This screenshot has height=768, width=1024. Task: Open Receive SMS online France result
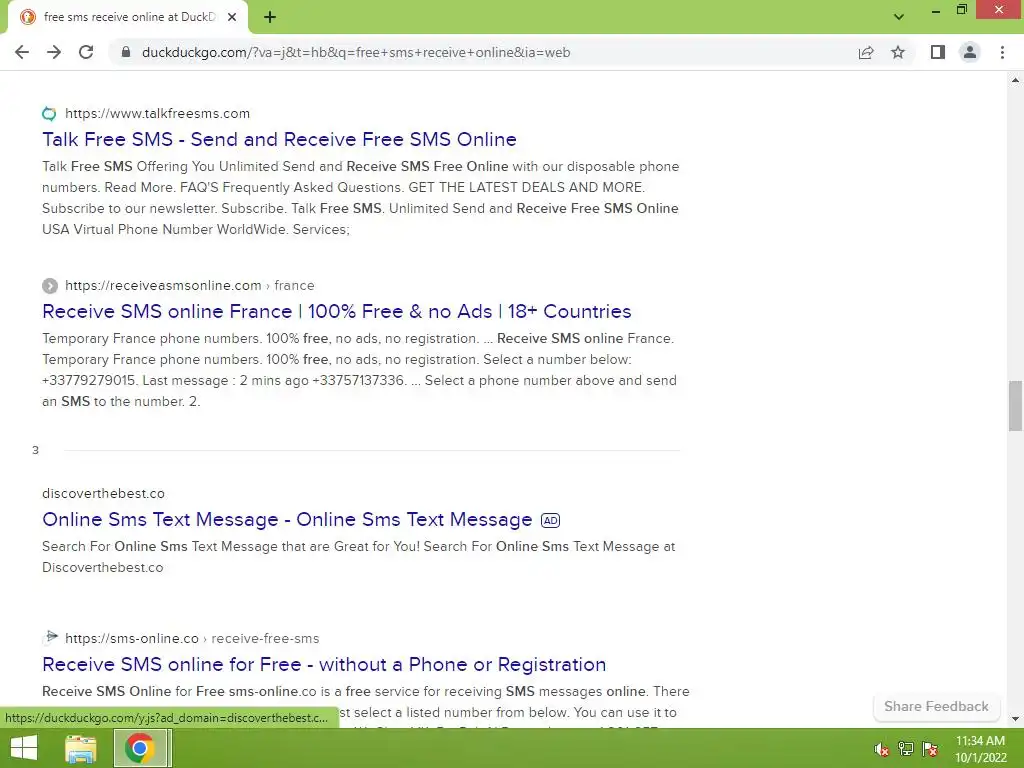pyautogui.click(x=336, y=312)
